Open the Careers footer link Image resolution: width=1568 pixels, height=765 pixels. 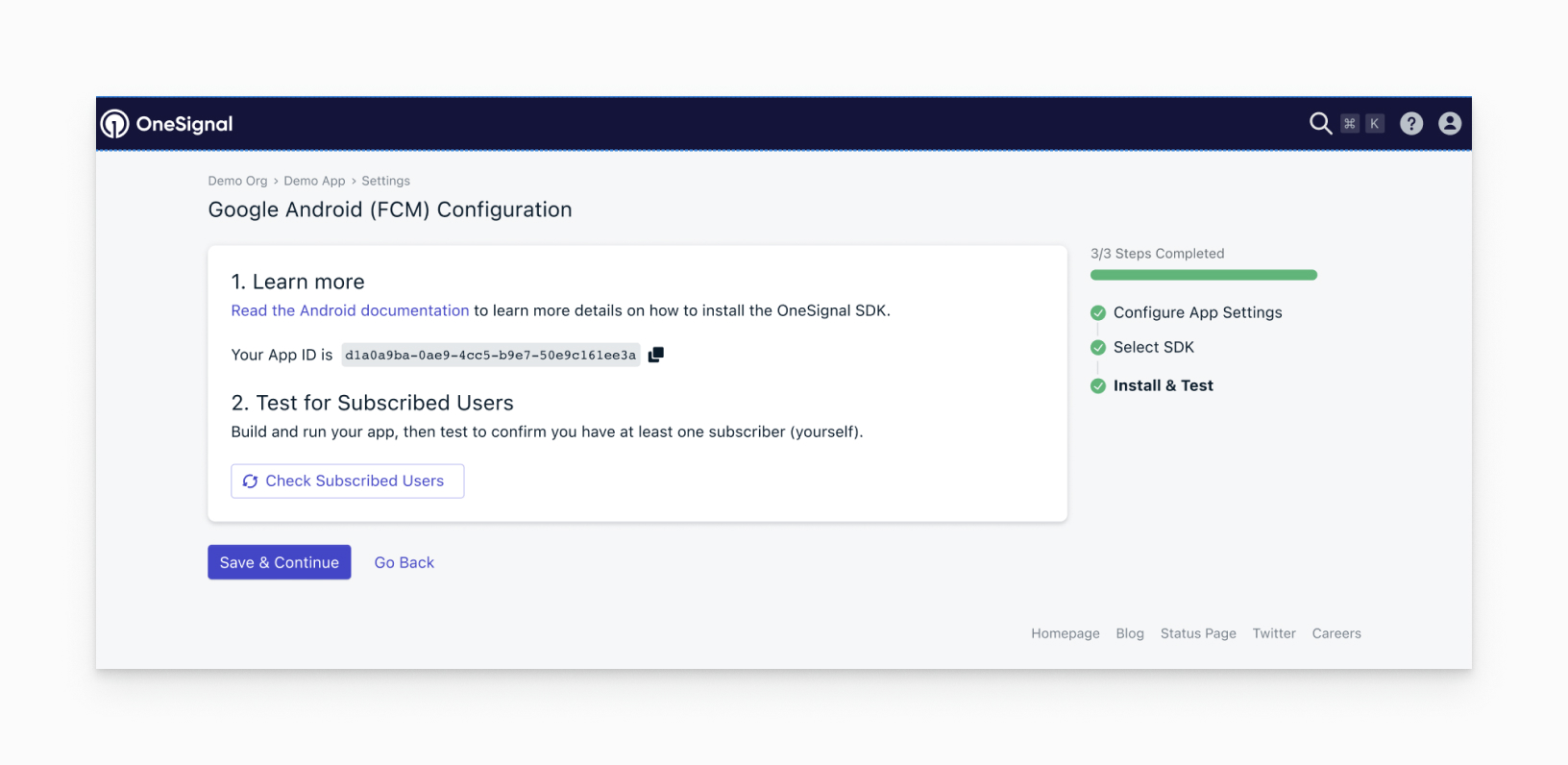pos(1336,633)
